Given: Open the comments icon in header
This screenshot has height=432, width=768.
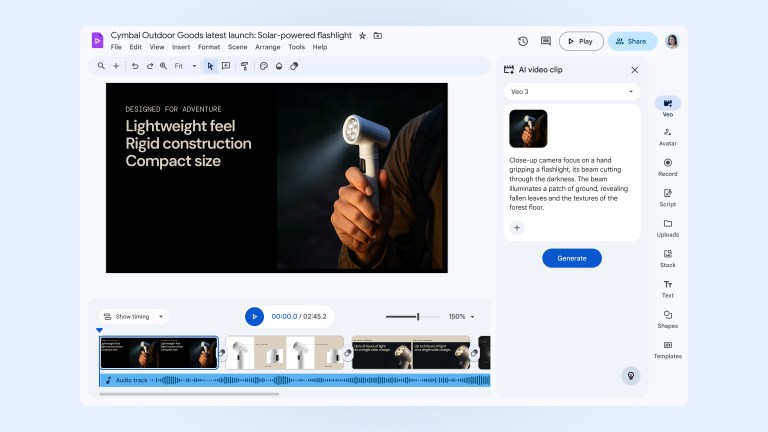Looking at the screenshot, I should (546, 41).
